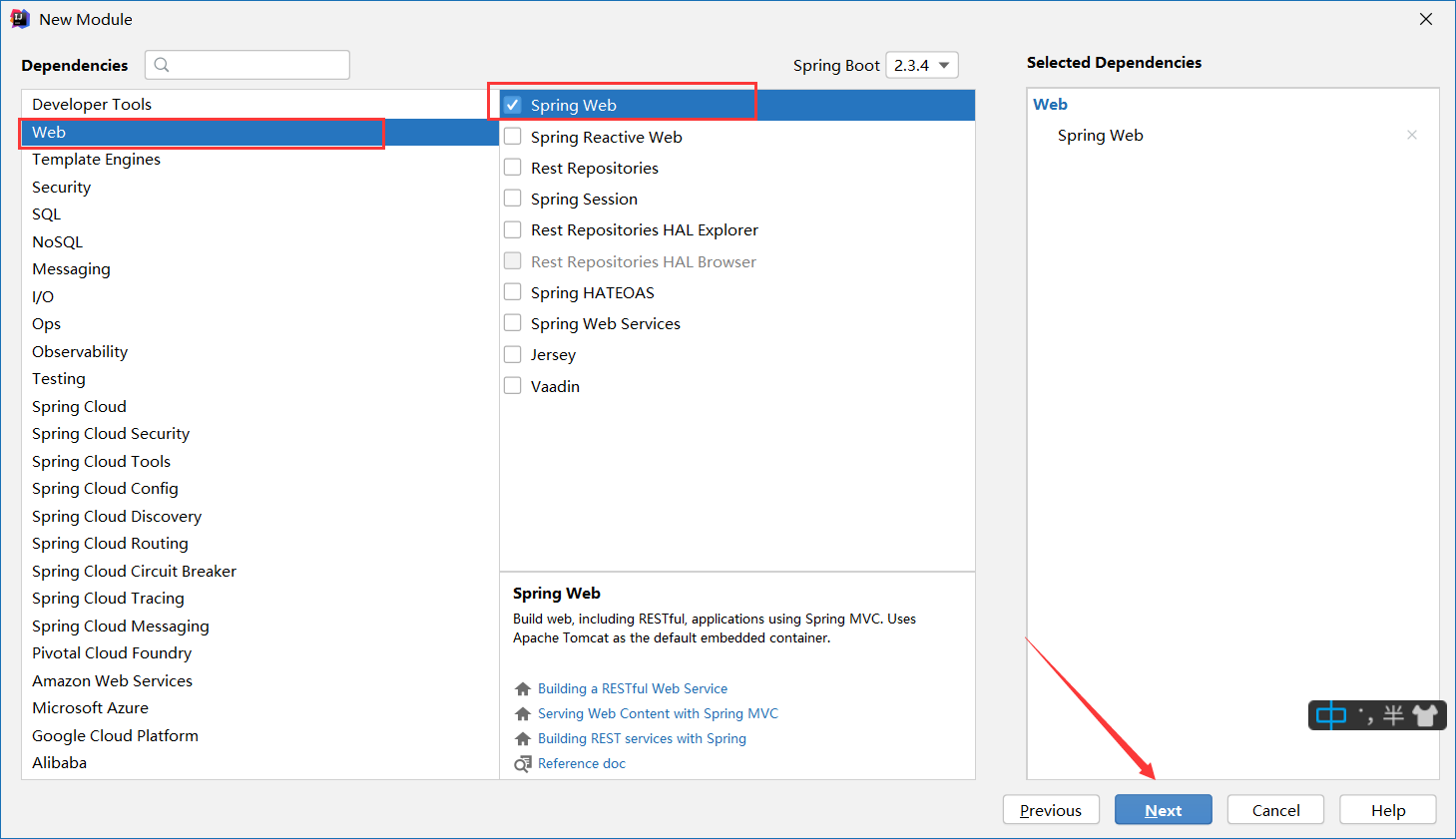Open the Serving Web Content with Spring MVC link
This screenshot has width=1456, height=839.
[658, 714]
